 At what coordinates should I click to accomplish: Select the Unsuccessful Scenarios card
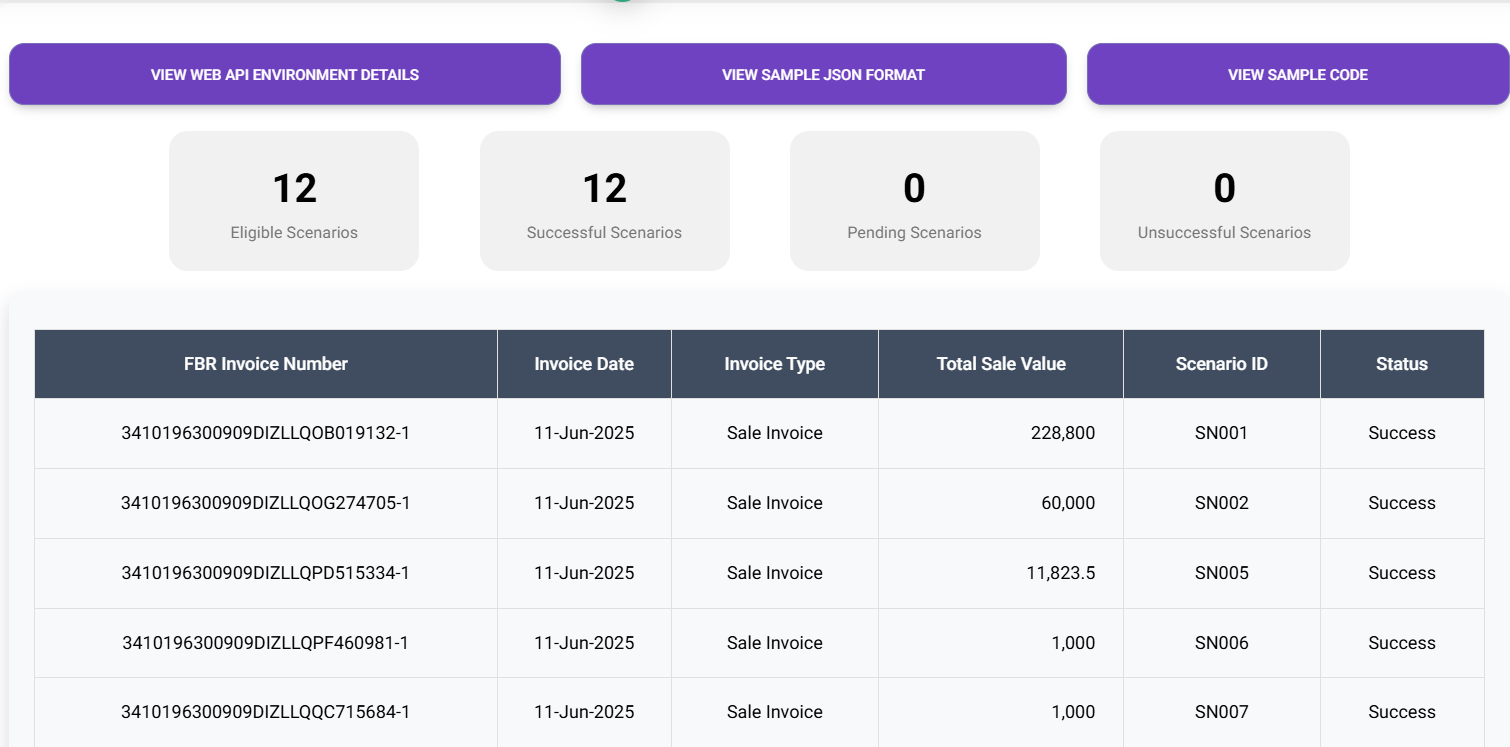pos(1224,201)
